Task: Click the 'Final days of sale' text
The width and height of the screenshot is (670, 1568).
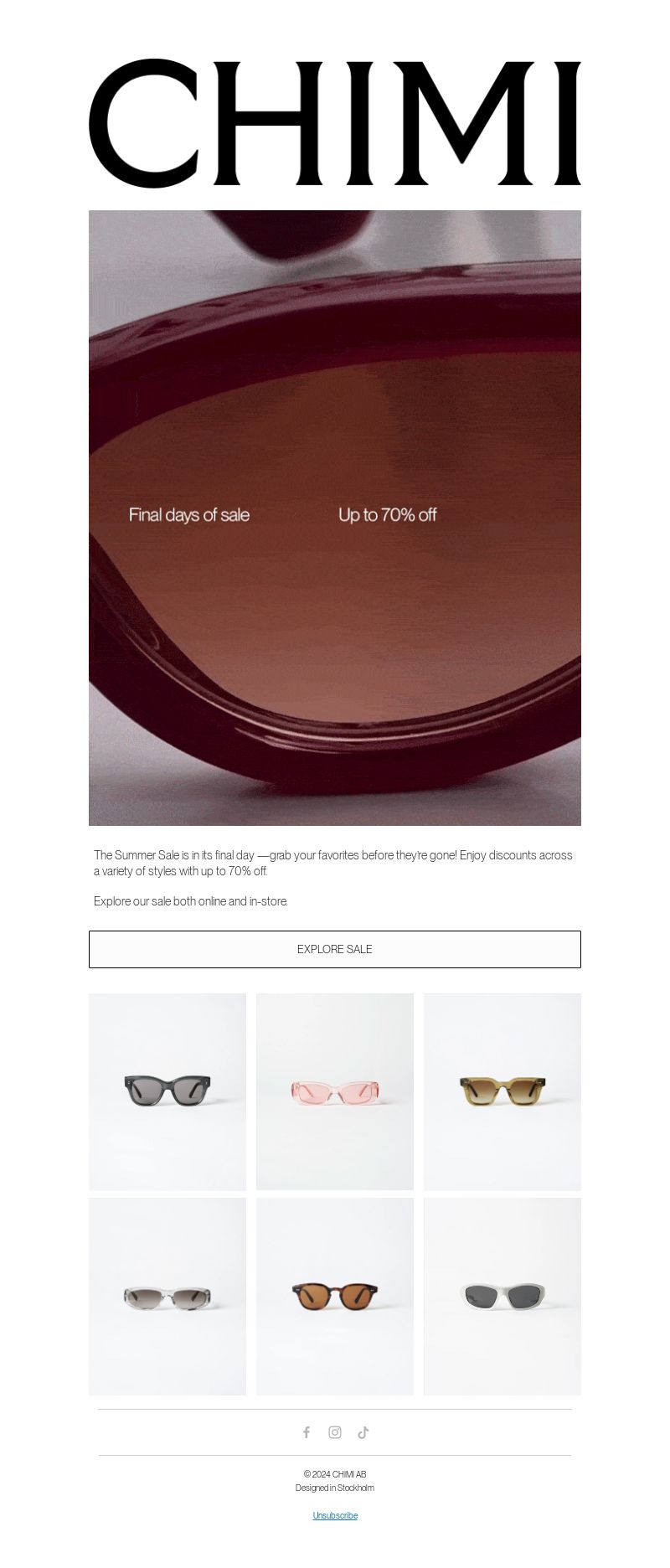Action: [x=189, y=515]
